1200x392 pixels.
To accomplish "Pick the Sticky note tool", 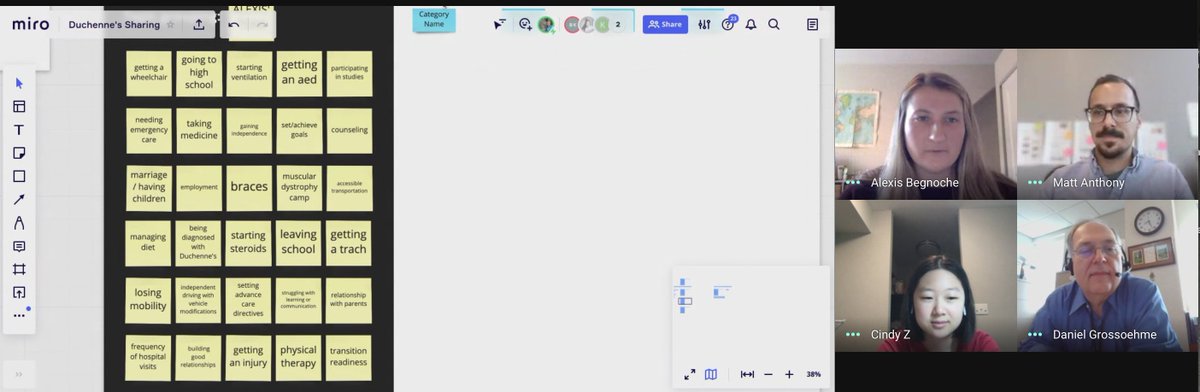I will [x=19, y=153].
